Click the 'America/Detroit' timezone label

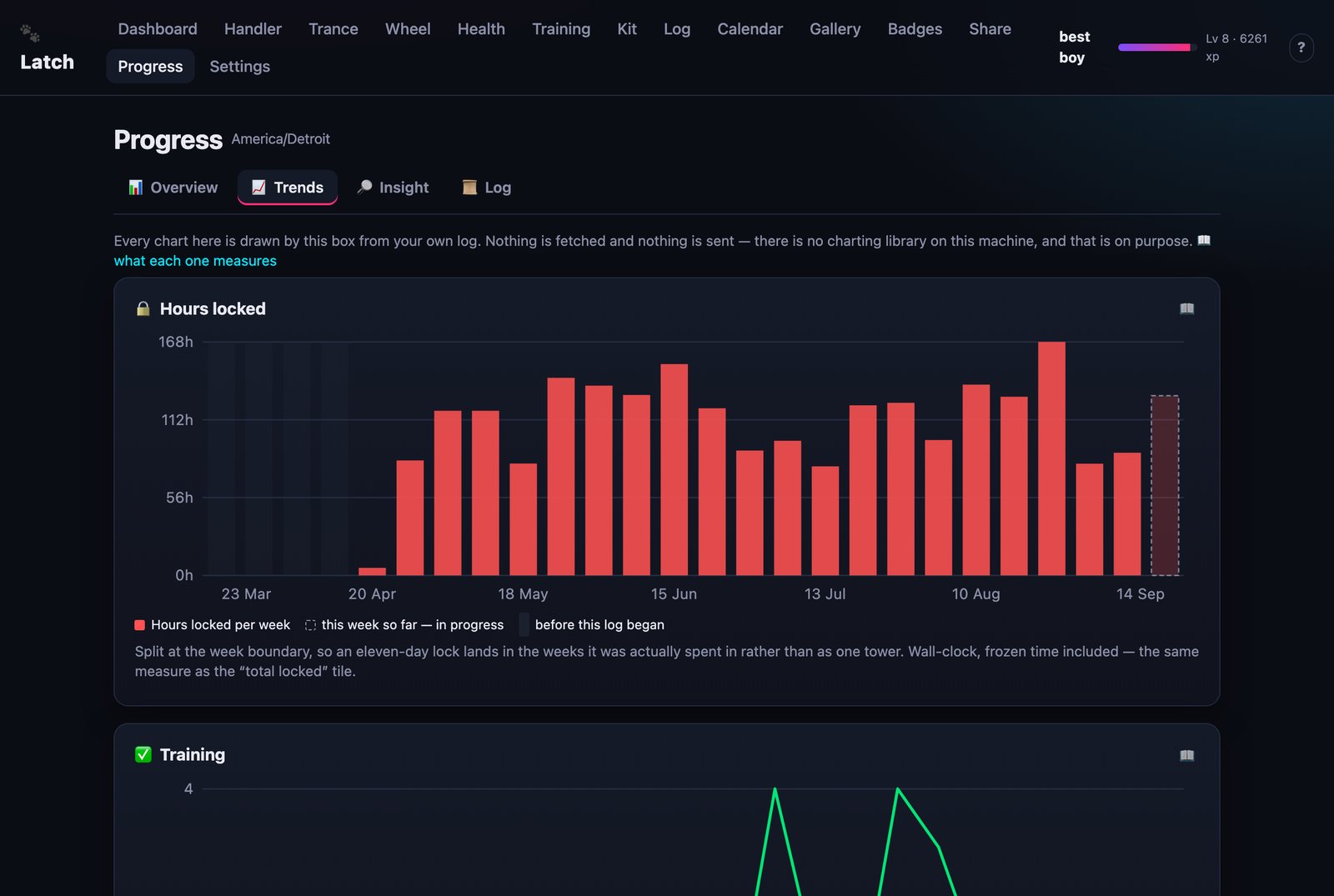coord(281,139)
